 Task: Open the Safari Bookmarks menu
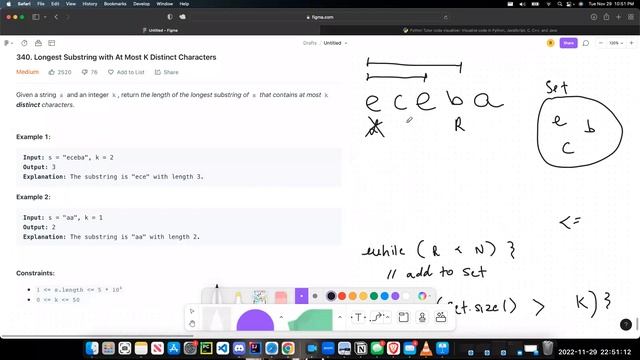tap(115, 4)
